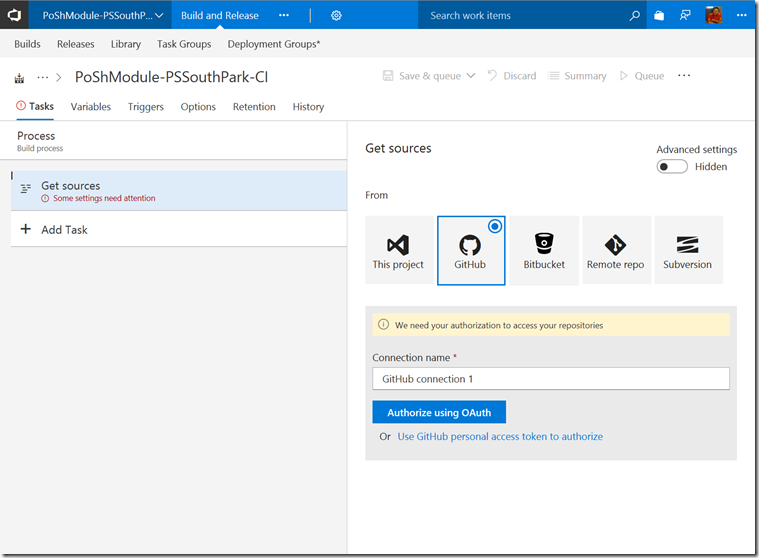Open the top-right ellipsis menu
The width and height of the screenshot is (759, 558).
pos(742,15)
